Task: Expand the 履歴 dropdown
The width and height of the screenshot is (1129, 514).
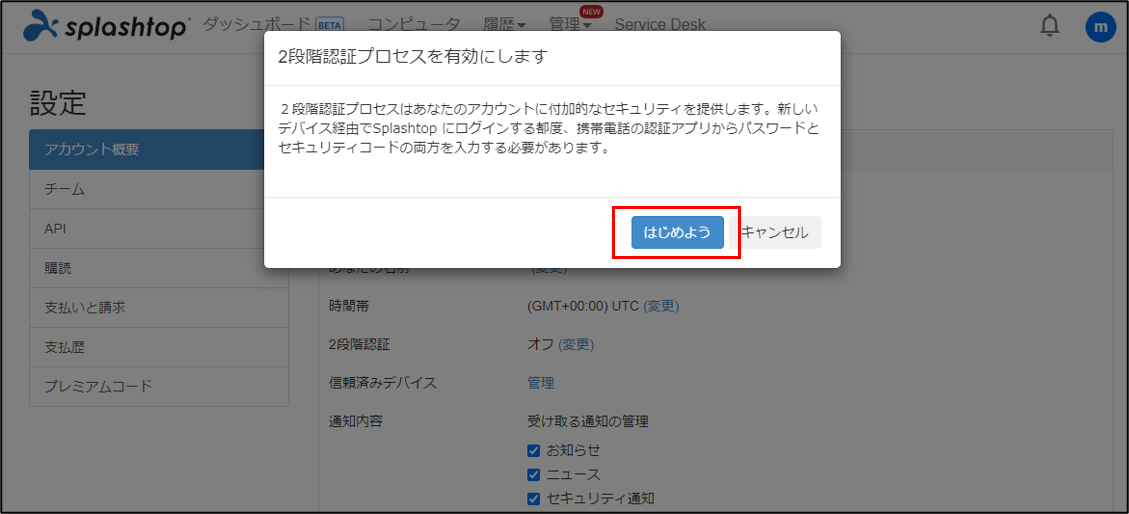Action: [505, 24]
